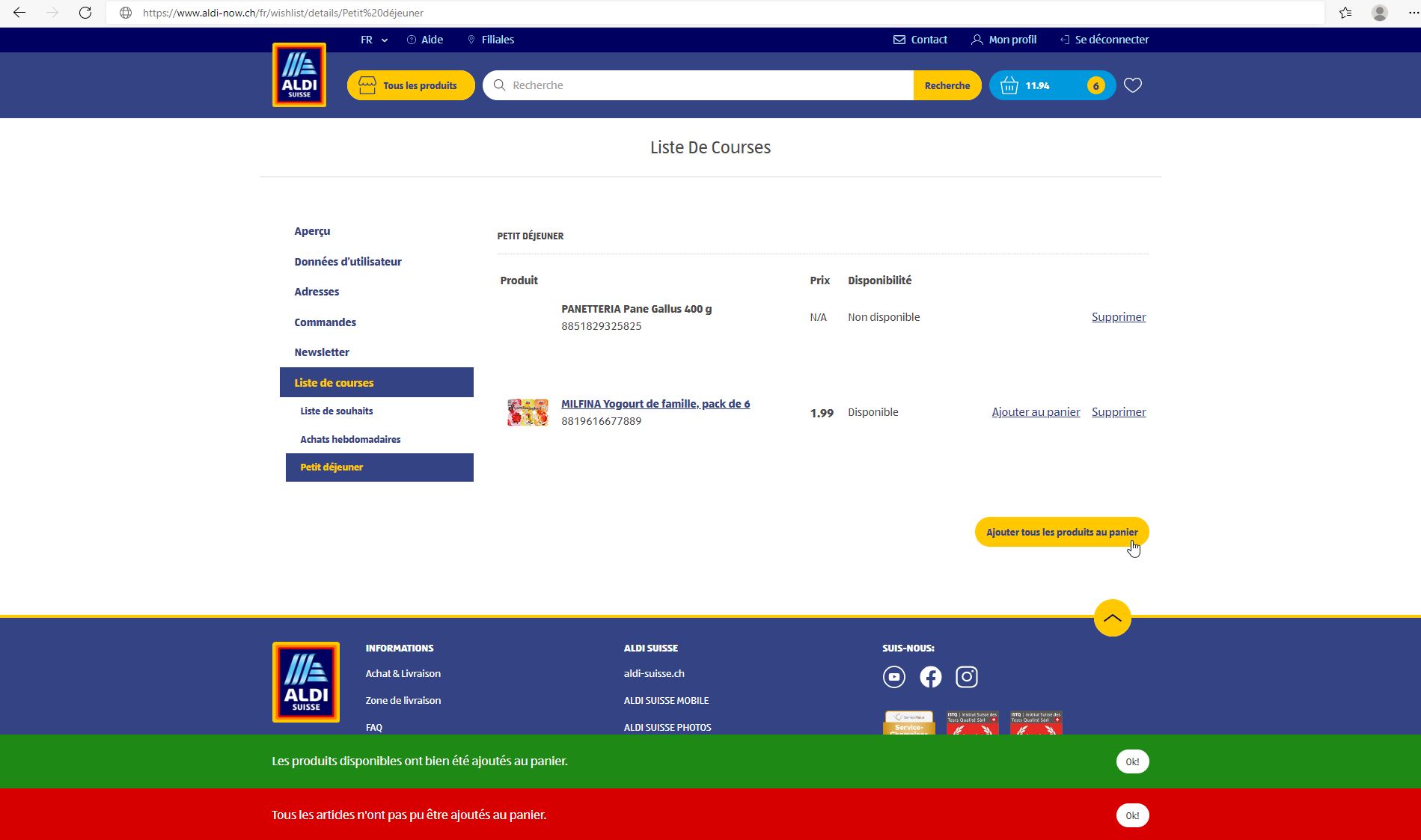The width and height of the screenshot is (1421, 840).
Task: Open the Tous les produits menu
Action: pyautogui.click(x=410, y=85)
